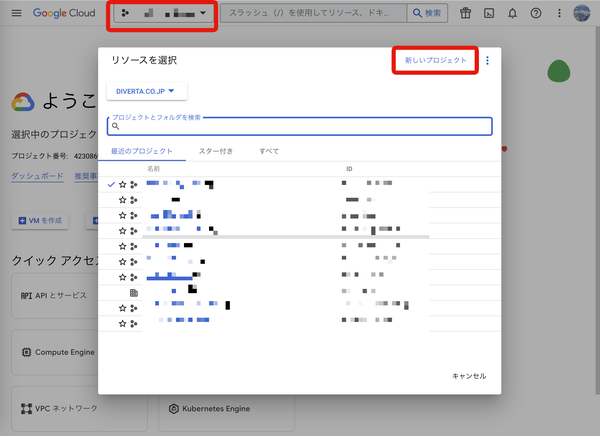
Task: Open the notifications bell
Action: [x=512, y=13]
